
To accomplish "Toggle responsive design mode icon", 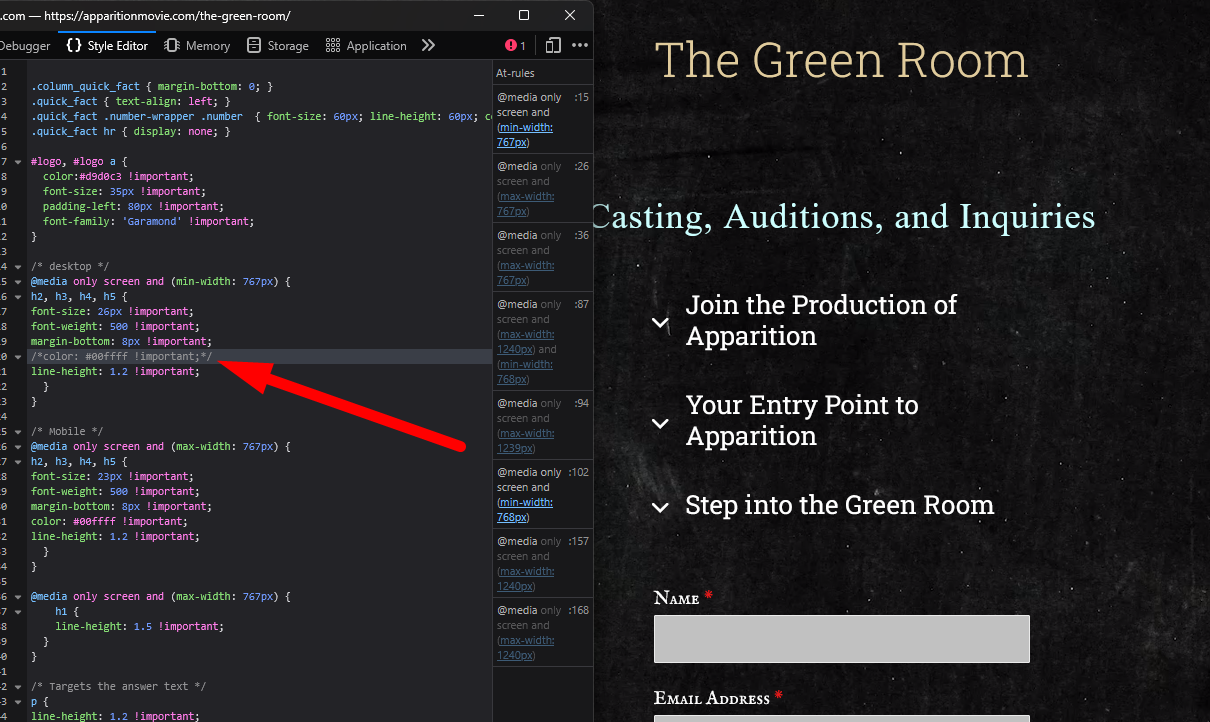I will coord(553,46).
